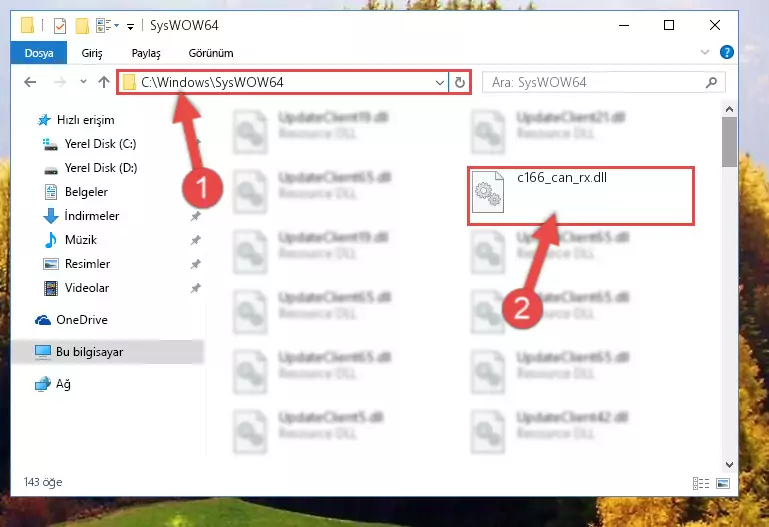Expand the ribbon with the chevron
The height and width of the screenshot is (527, 769).
click(705, 52)
